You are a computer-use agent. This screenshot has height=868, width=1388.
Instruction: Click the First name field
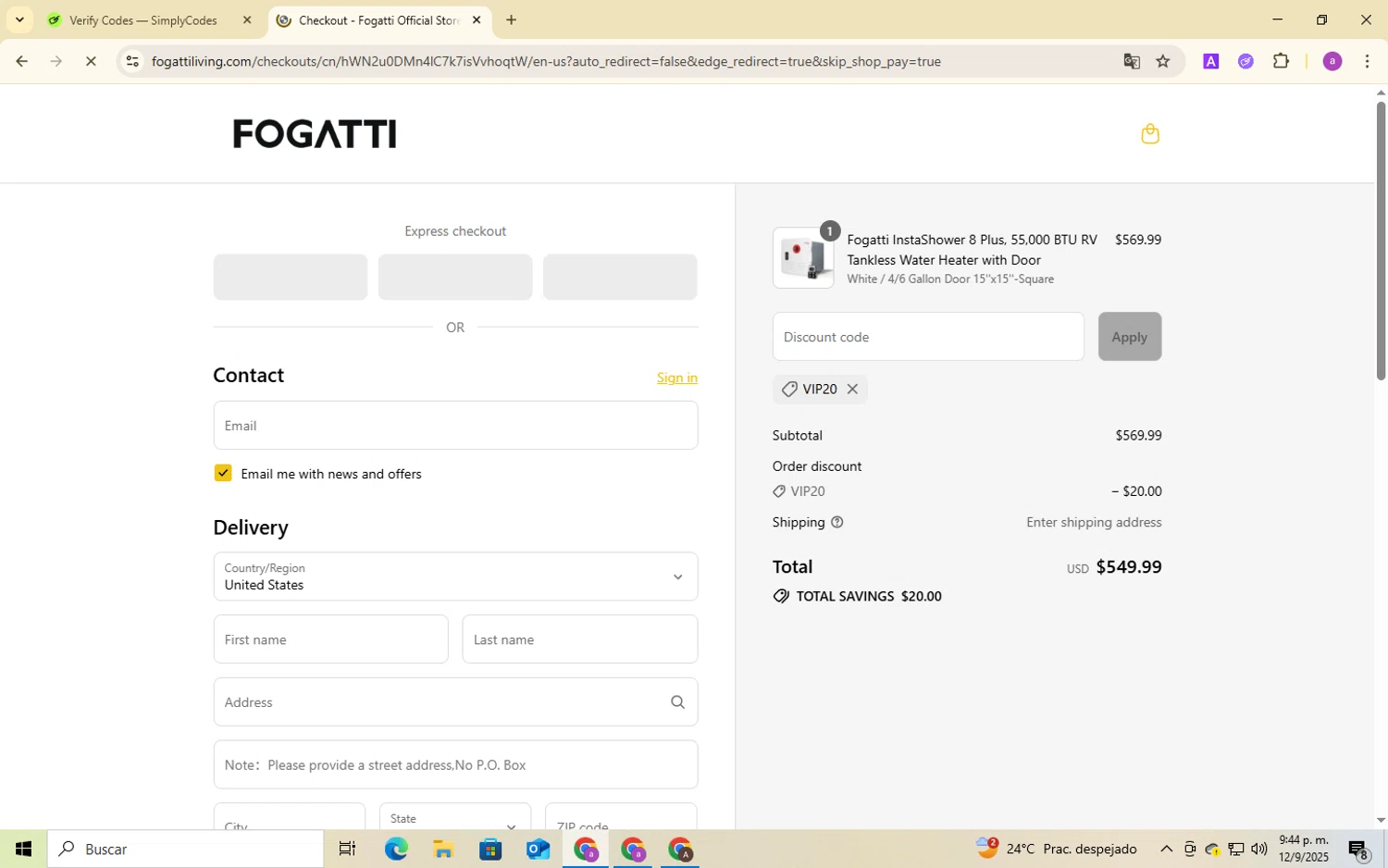pyautogui.click(x=330, y=639)
